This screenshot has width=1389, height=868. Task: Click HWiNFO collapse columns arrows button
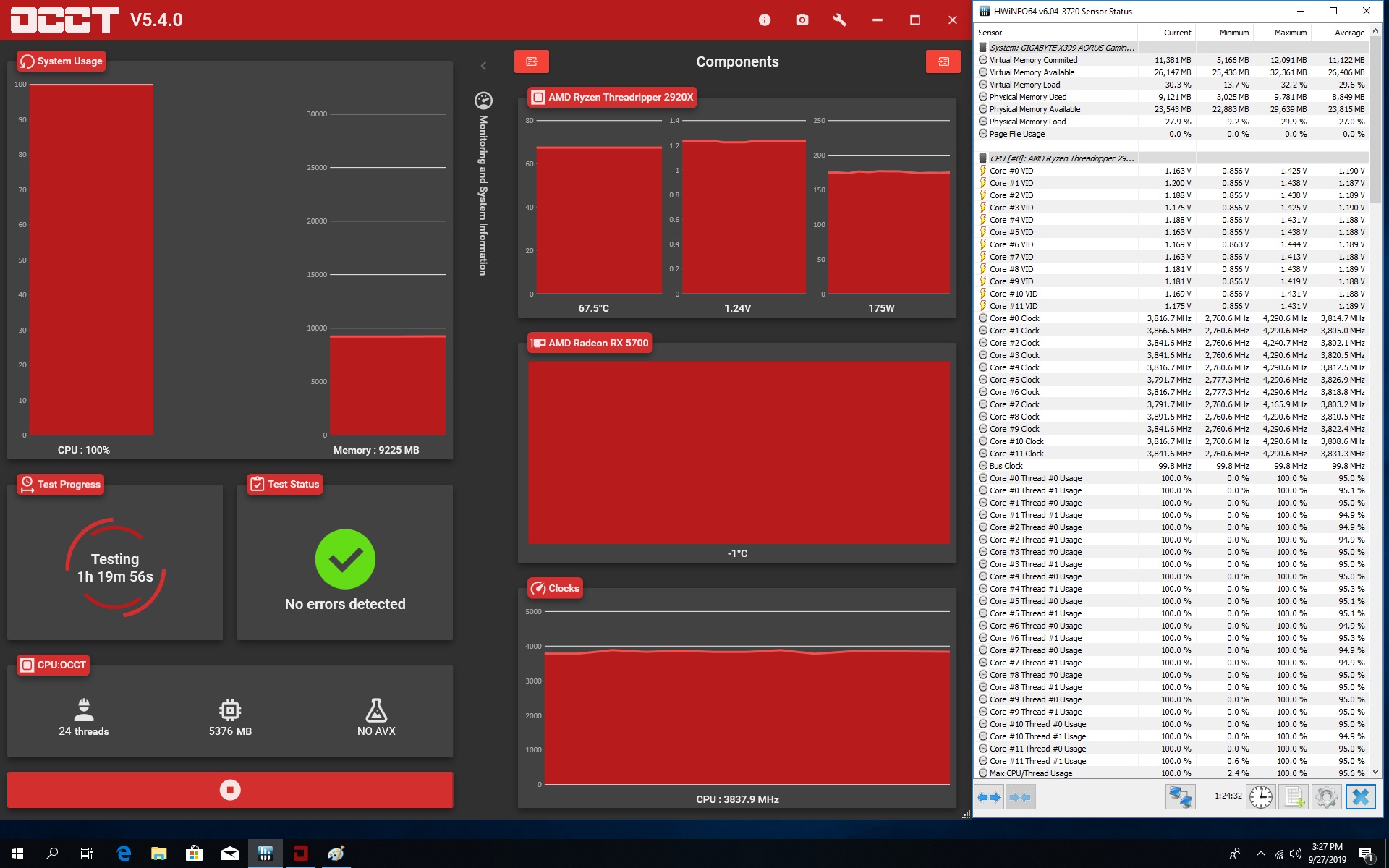coord(1020,797)
